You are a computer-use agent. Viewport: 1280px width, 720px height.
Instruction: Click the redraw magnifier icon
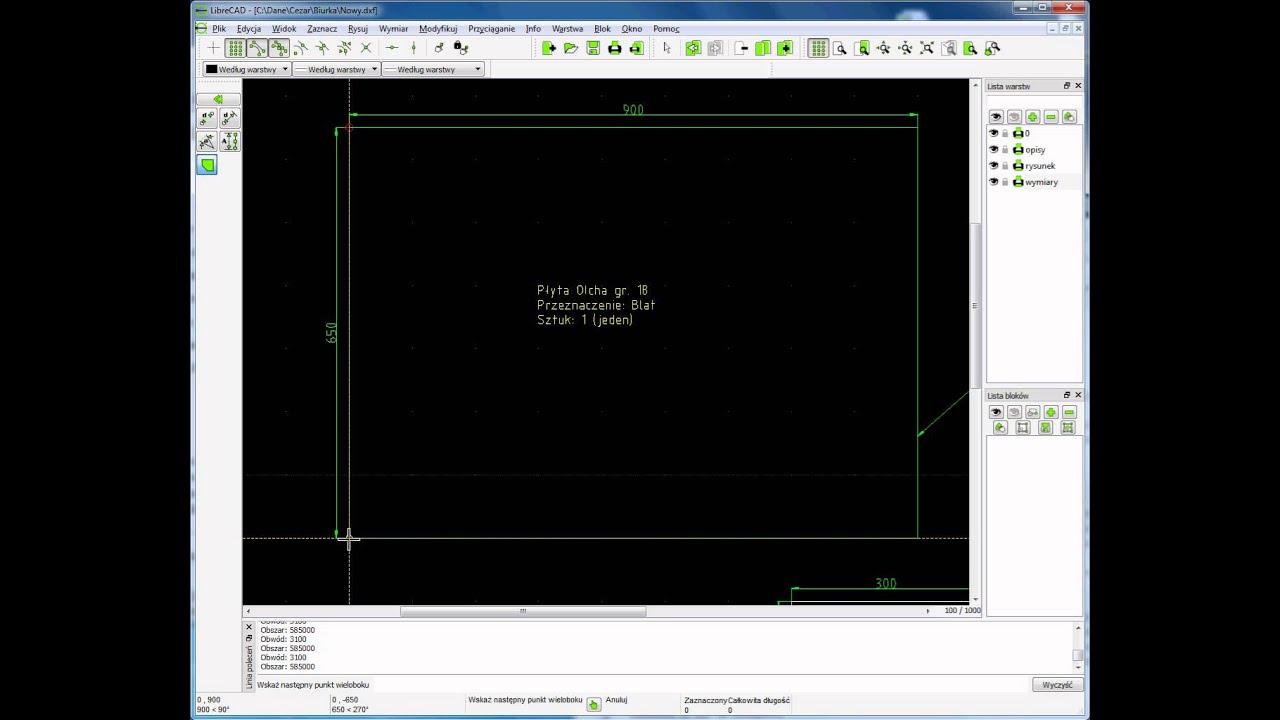[840, 48]
